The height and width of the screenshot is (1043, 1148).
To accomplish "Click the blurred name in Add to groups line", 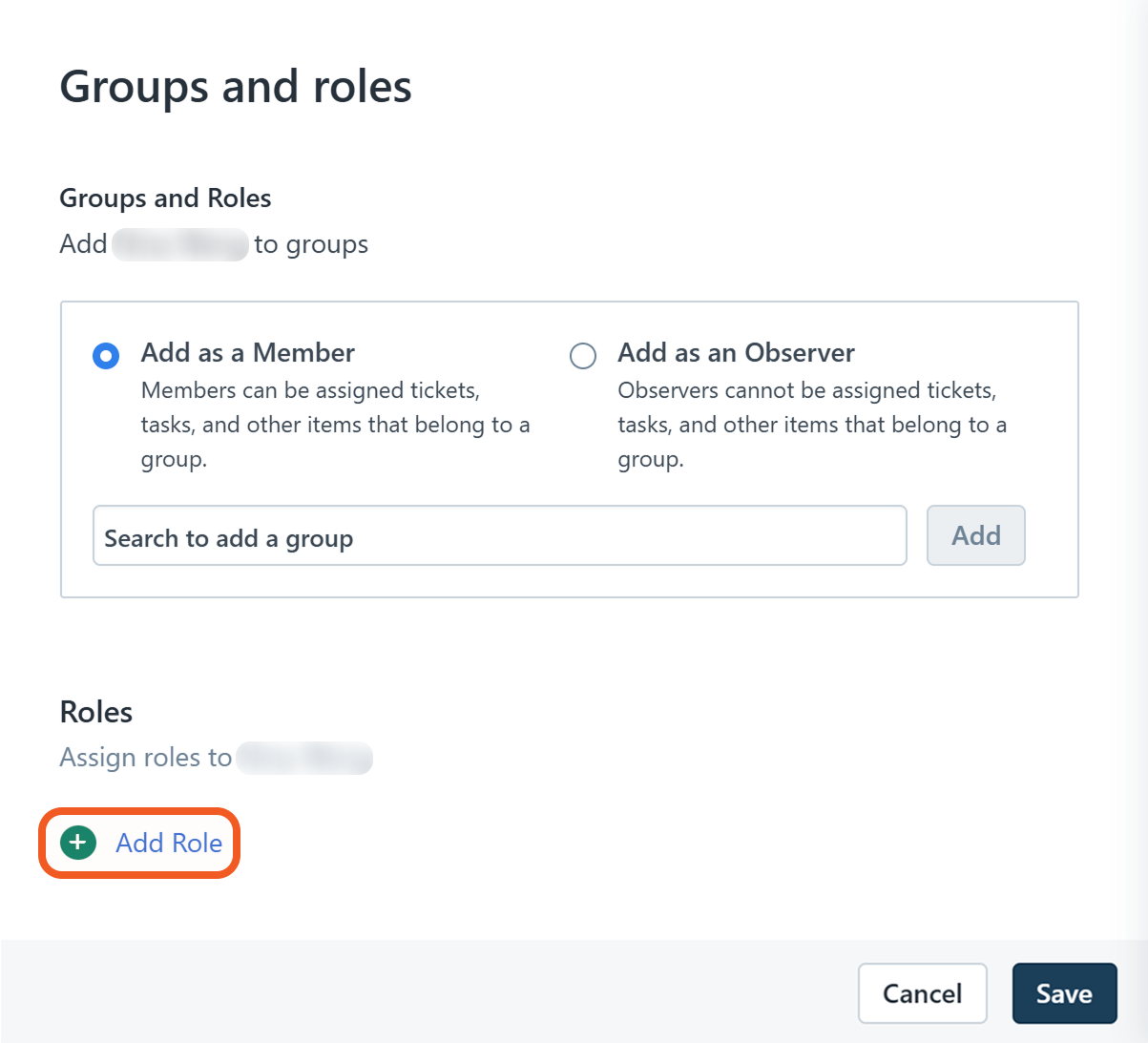I will click(180, 244).
